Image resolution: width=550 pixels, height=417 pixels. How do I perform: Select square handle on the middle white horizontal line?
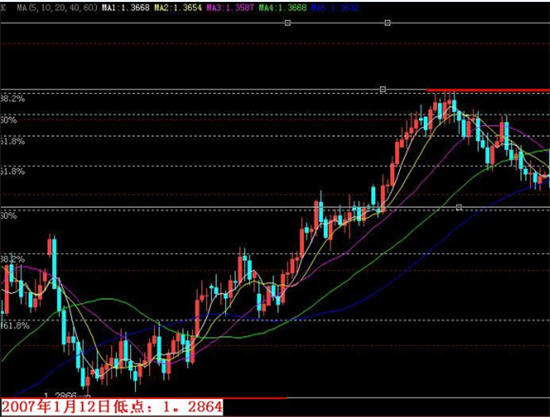[459, 207]
